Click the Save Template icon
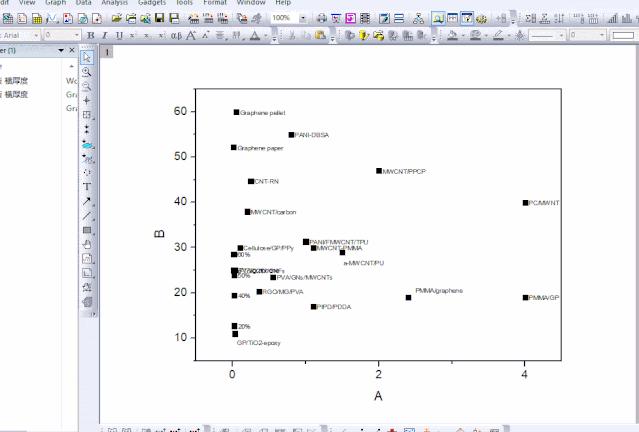Image resolution: width=639 pixels, height=432 pixels. point(174,18)
